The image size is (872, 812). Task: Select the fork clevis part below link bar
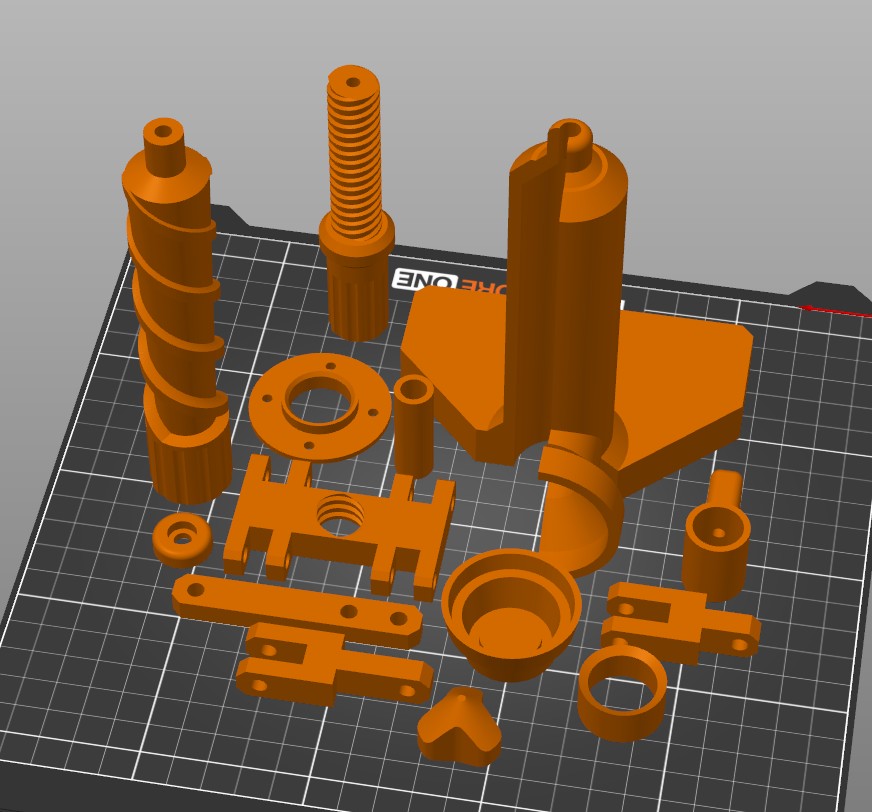(334, 666)
